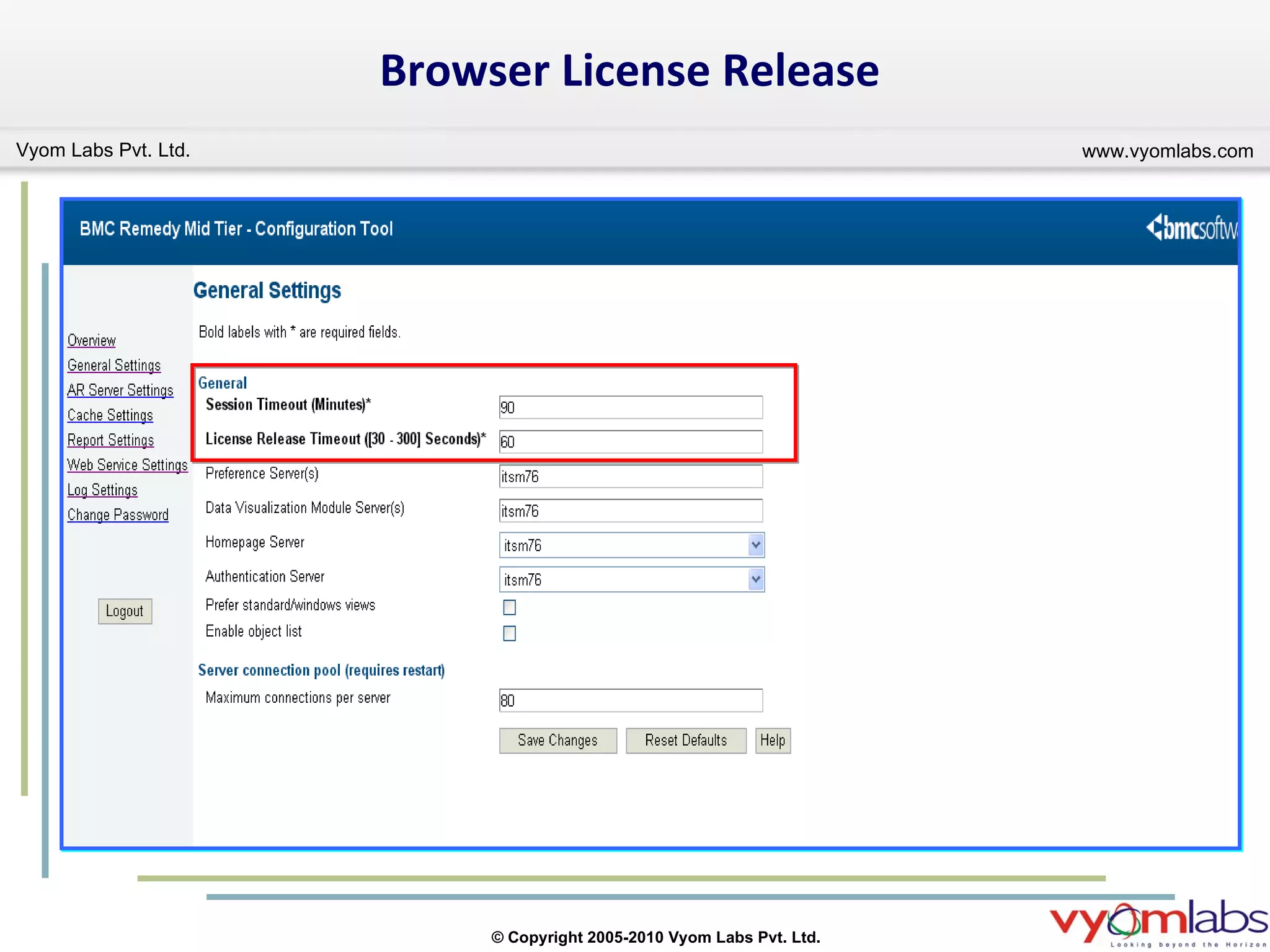Screen dimensions: 1270x952
Task: Click the Save Changes button
Action: click(557, 741)
